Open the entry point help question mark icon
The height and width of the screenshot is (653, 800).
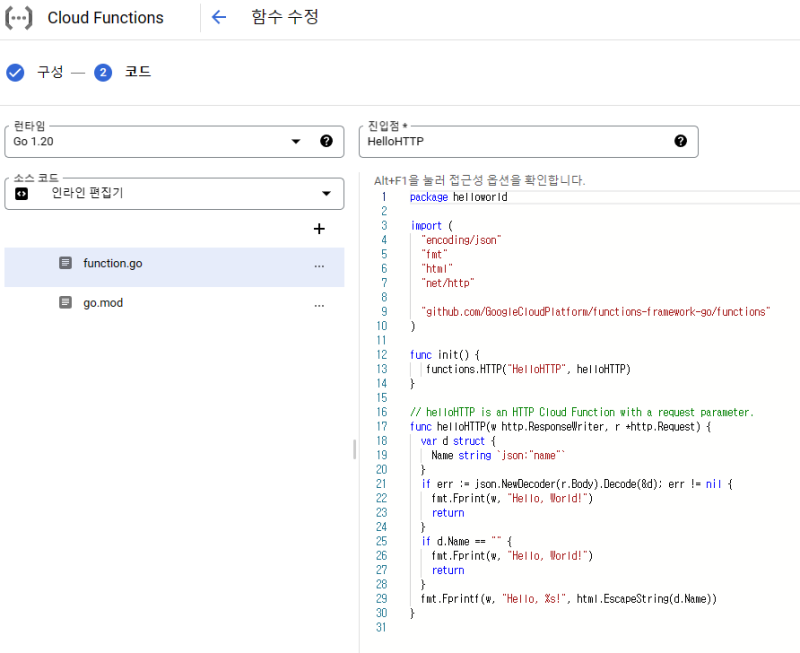681,141
